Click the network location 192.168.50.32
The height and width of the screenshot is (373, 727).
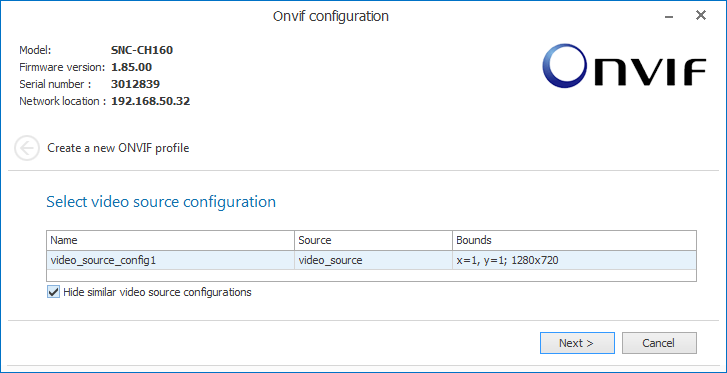tap(151, 101)
